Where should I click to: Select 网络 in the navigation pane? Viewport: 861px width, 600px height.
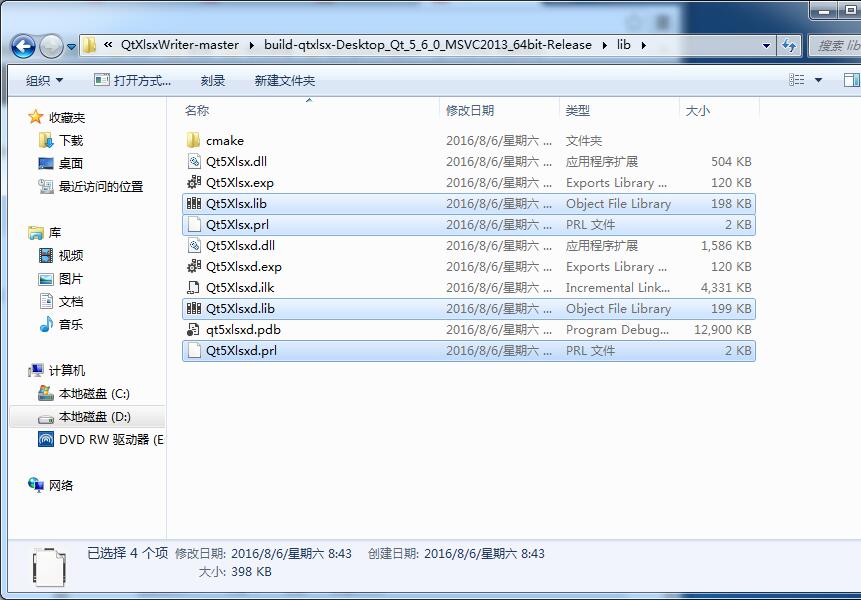[60, 485]
